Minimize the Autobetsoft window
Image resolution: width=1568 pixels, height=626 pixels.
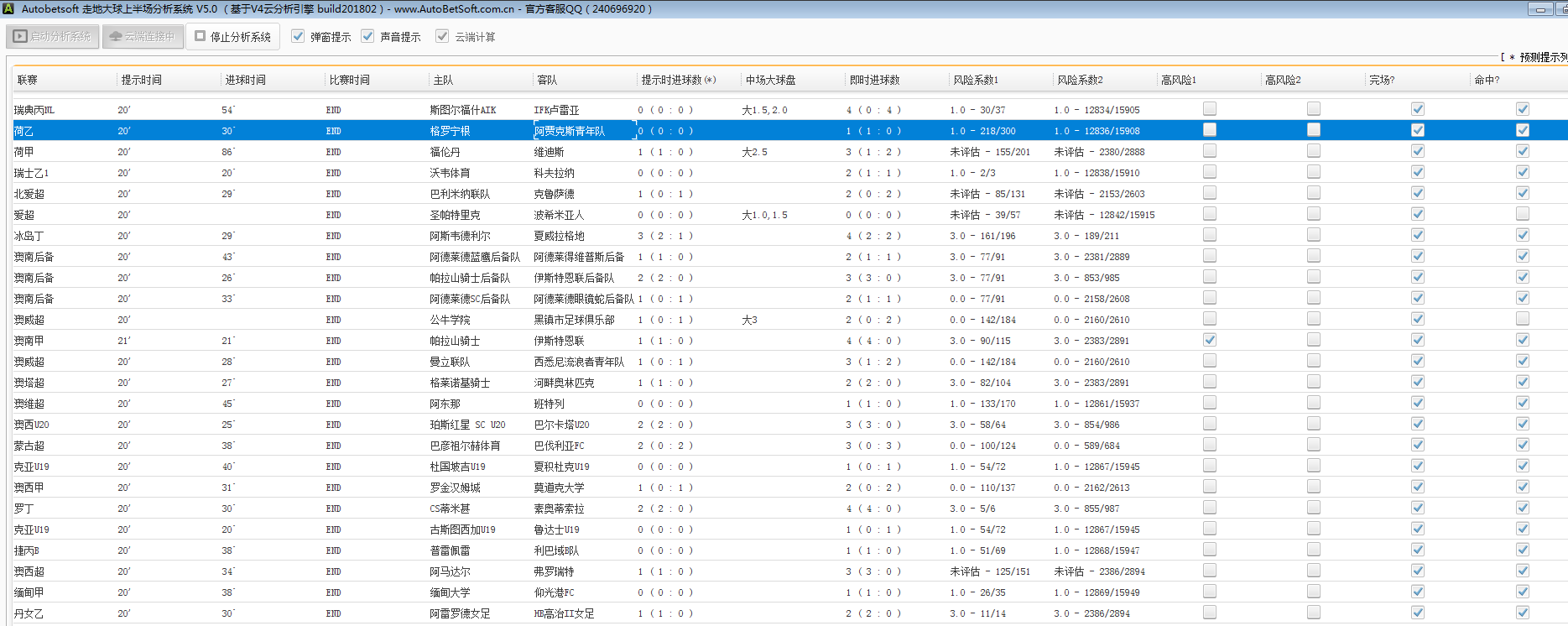click(x=1540, y=9)
